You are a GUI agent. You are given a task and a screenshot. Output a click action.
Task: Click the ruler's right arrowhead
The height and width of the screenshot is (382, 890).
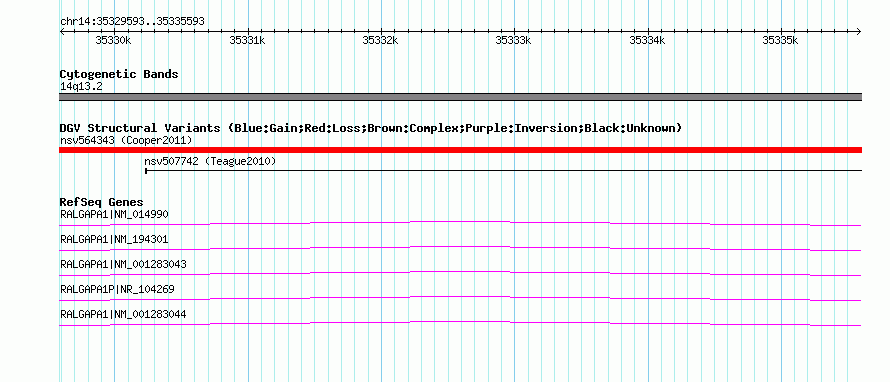859,31
